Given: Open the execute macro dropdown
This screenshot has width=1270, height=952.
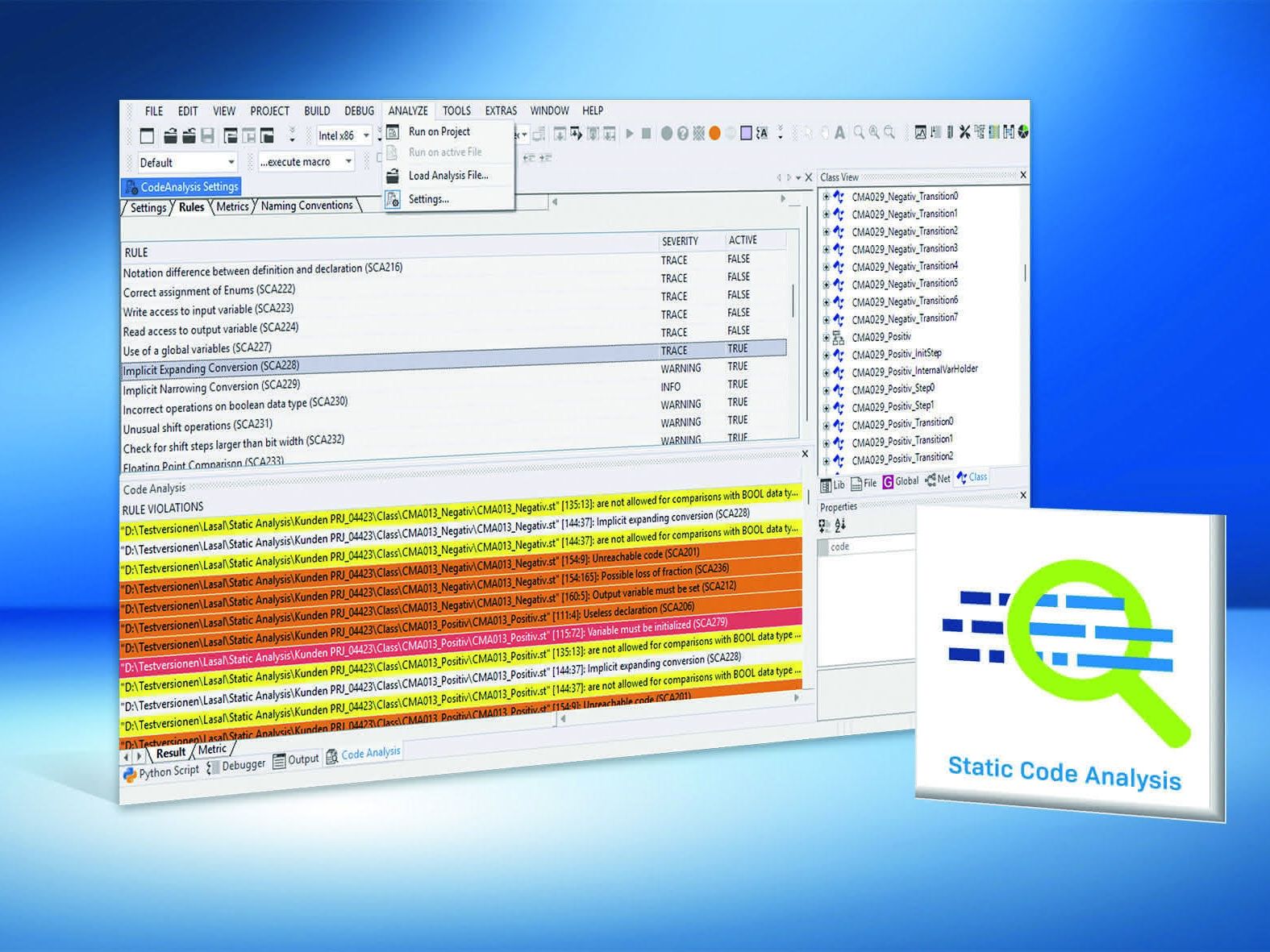Looking at the screenshot, I should coord(348,161).
